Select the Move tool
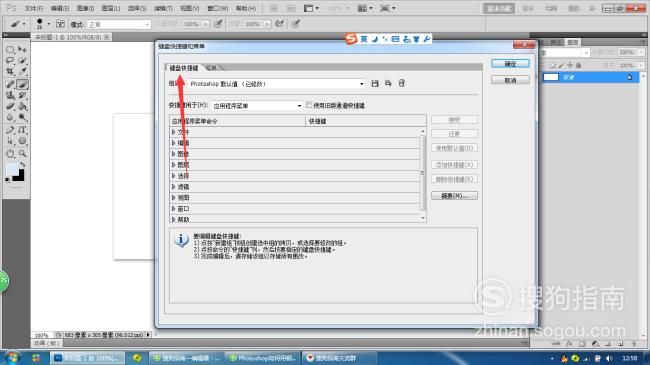Image resolution: width=650 pixels, height=365 pixels. pyautogui.click(x=22, y=50)
